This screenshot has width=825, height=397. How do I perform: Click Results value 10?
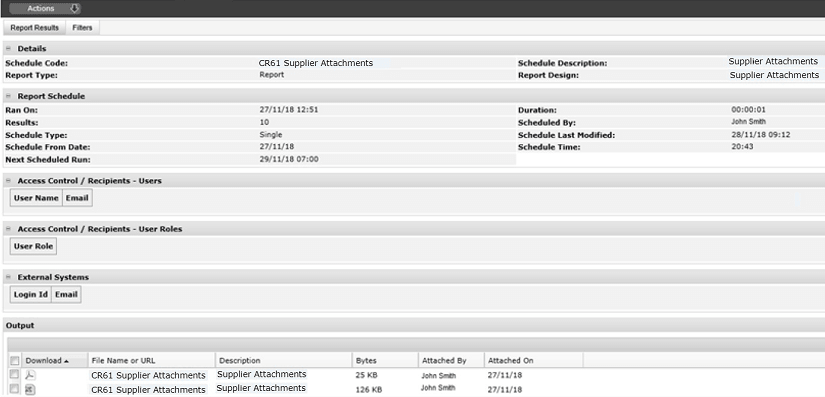click(x=264, y=122)
